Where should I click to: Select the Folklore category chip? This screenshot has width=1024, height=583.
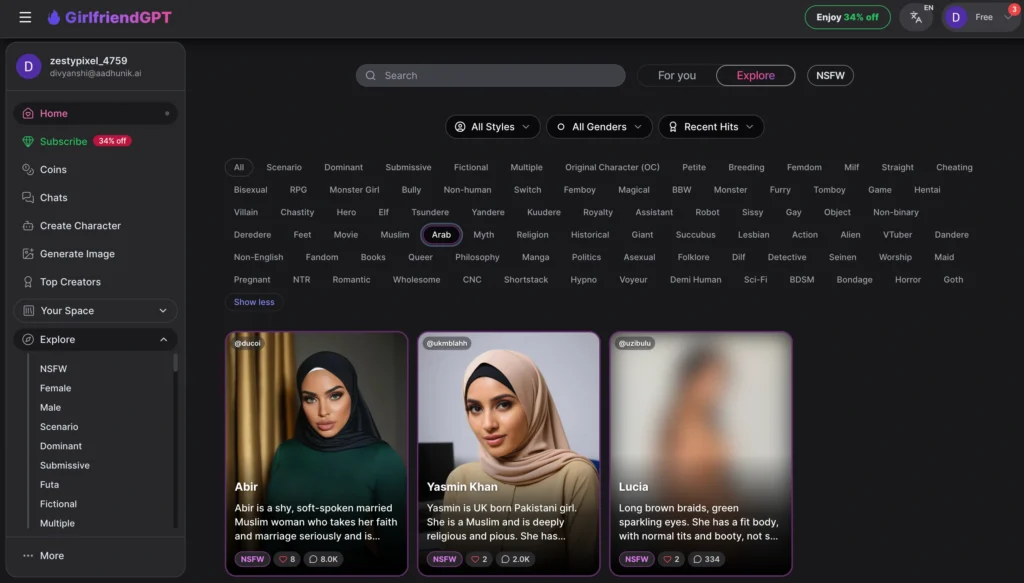pyautogui.click(x=693, y=257)
